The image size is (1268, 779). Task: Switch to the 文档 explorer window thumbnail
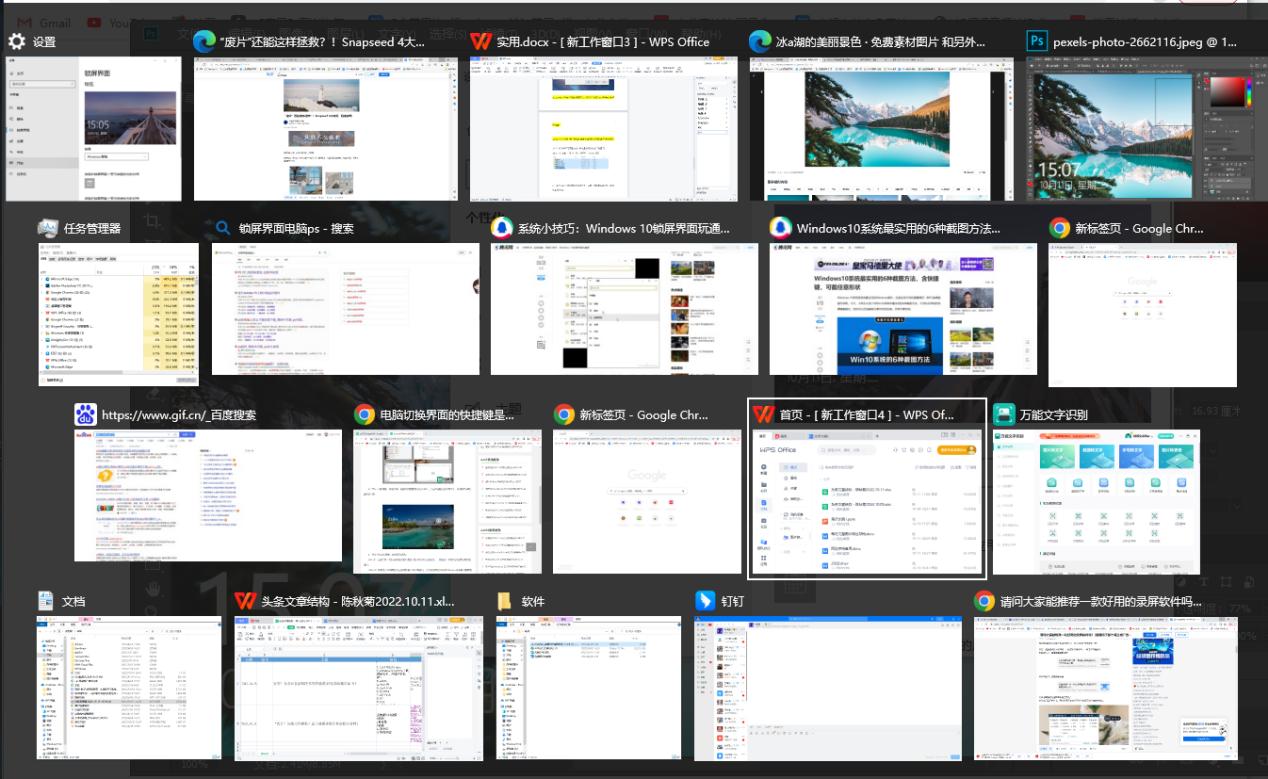[130, 688]
